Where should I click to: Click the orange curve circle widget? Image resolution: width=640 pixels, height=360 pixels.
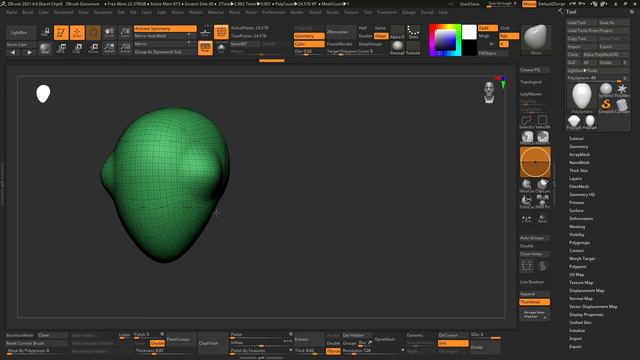535,162
